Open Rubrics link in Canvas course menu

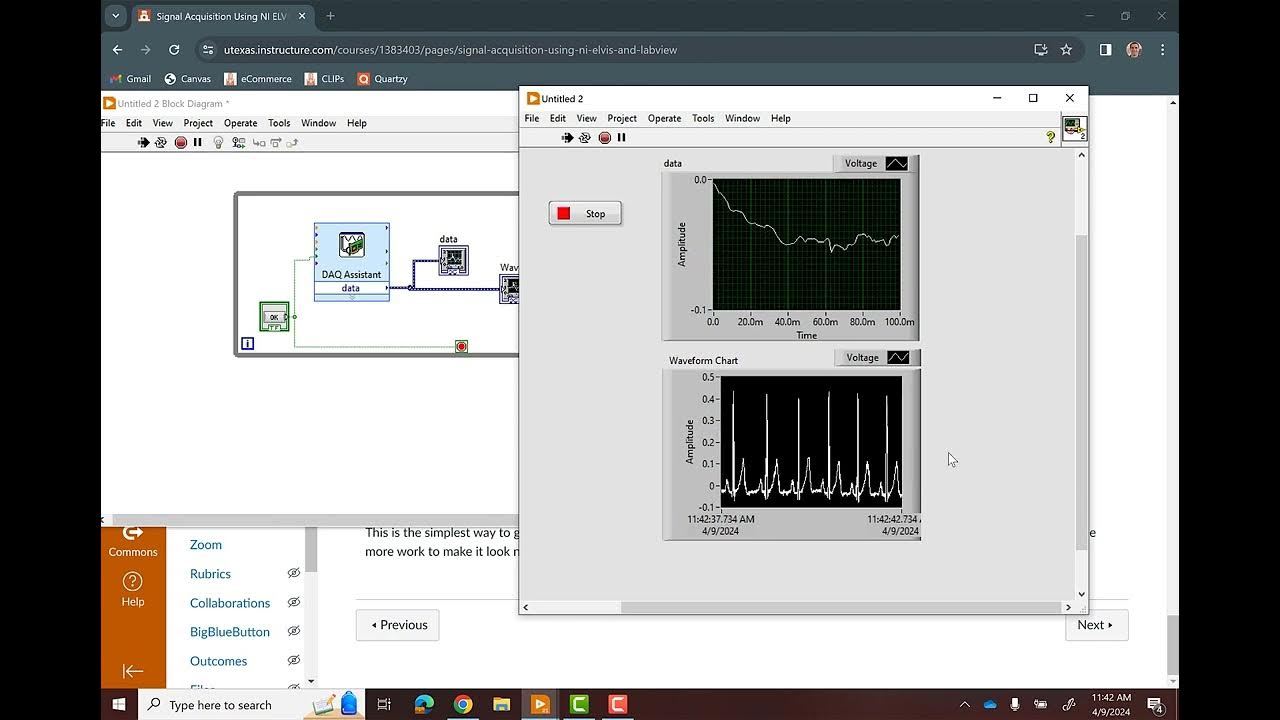210,574
